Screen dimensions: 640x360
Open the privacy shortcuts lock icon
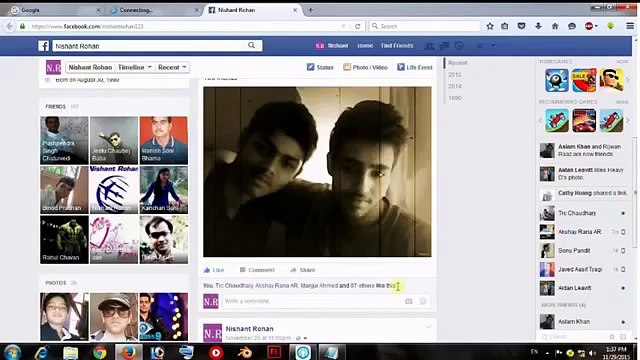click(x=480, y=46)
